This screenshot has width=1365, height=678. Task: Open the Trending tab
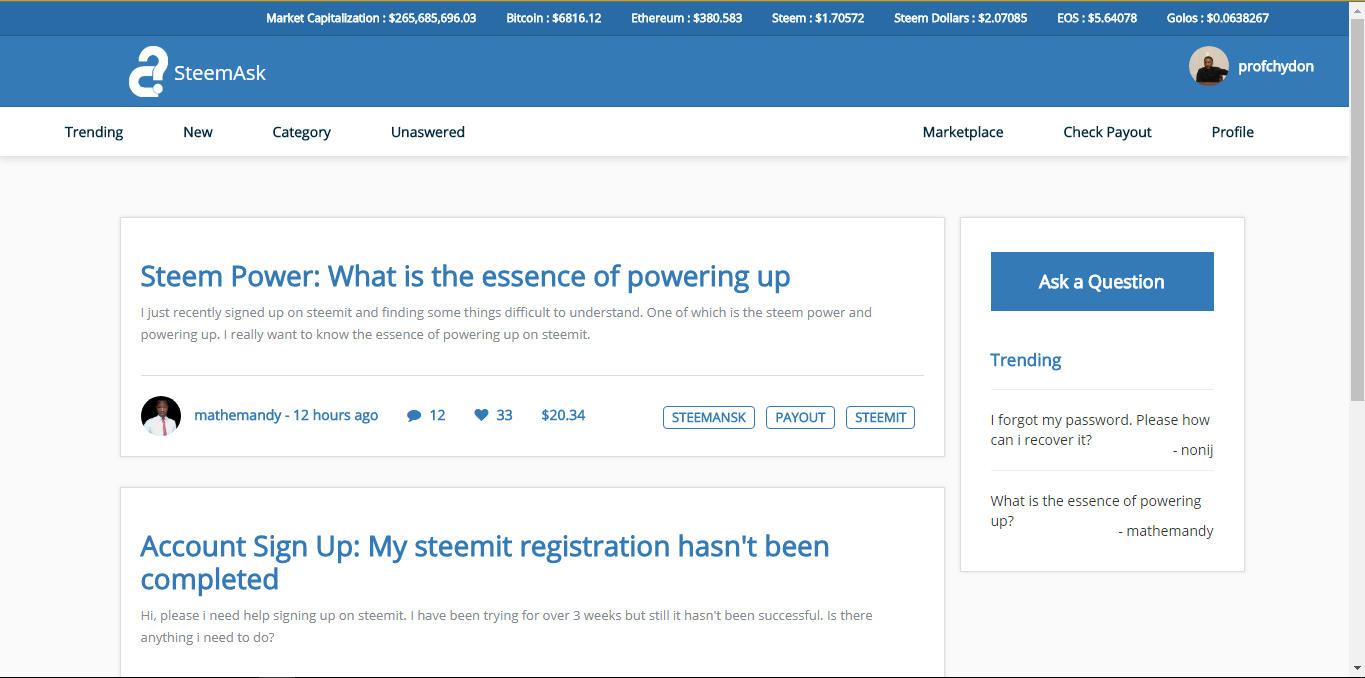[94, 132]
